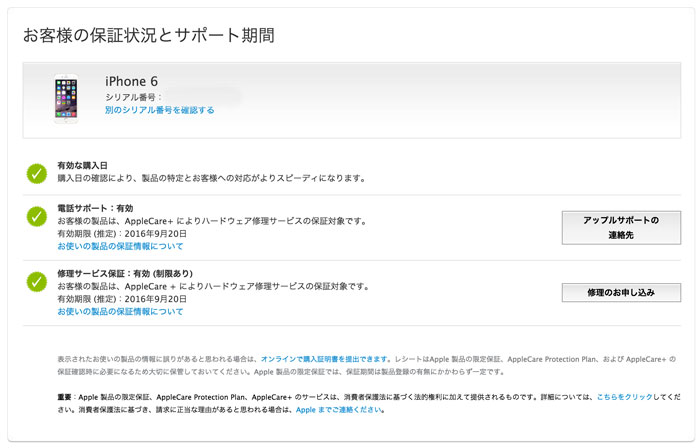700x448 pixels.
Task: Click the 重要 notice label
Action: click(x=64, y=397)
